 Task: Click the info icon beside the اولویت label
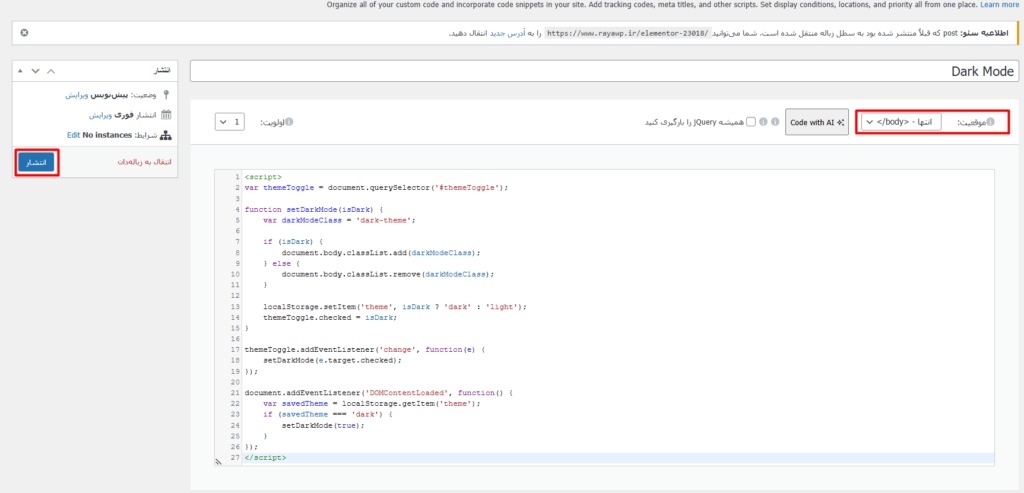[x=290, y=122]
